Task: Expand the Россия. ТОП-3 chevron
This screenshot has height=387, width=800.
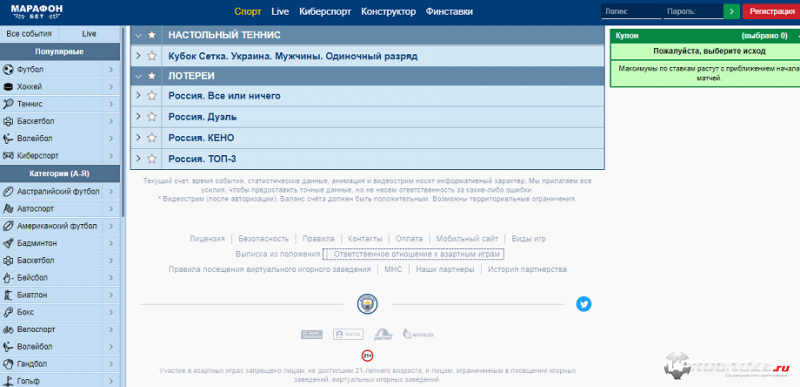Action: pos(138,158)
